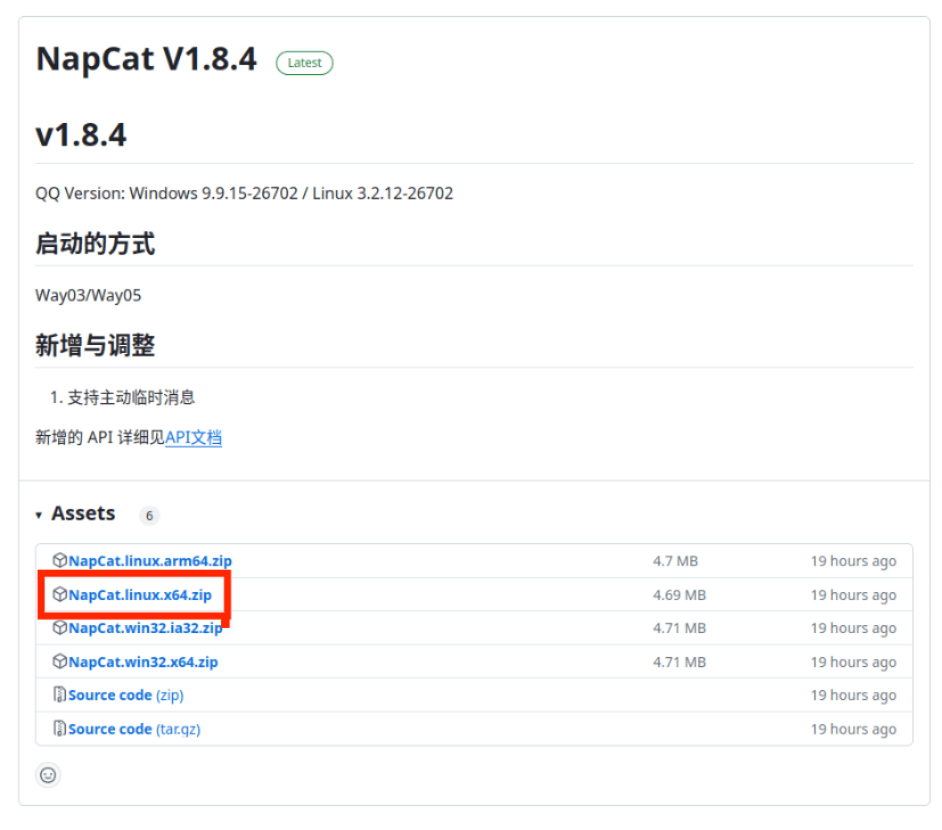Open the smiley emoji reaction picker

(48, 774)
